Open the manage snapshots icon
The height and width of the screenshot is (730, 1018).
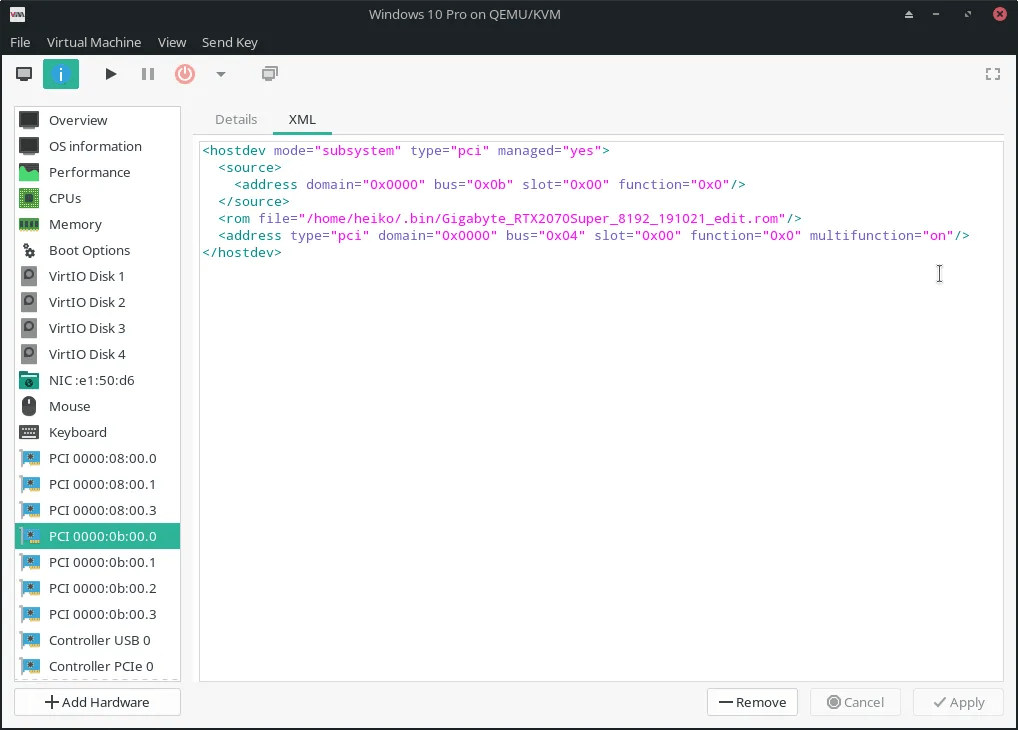click(270, 74)
